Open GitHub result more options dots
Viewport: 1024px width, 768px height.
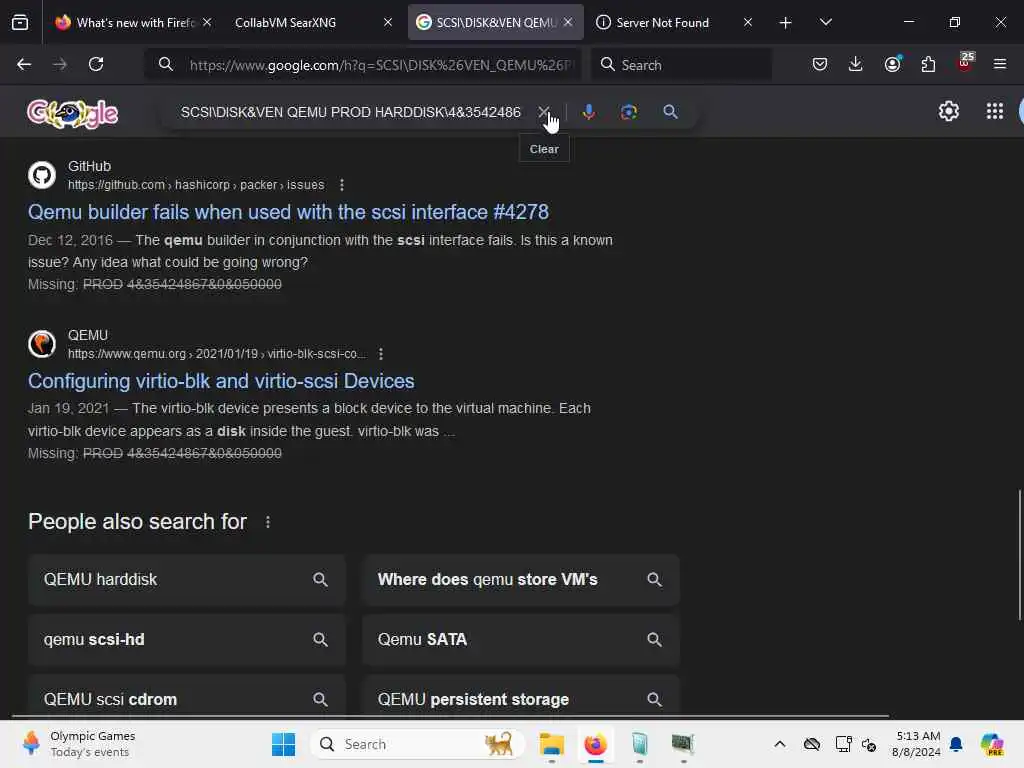(342, 185)
